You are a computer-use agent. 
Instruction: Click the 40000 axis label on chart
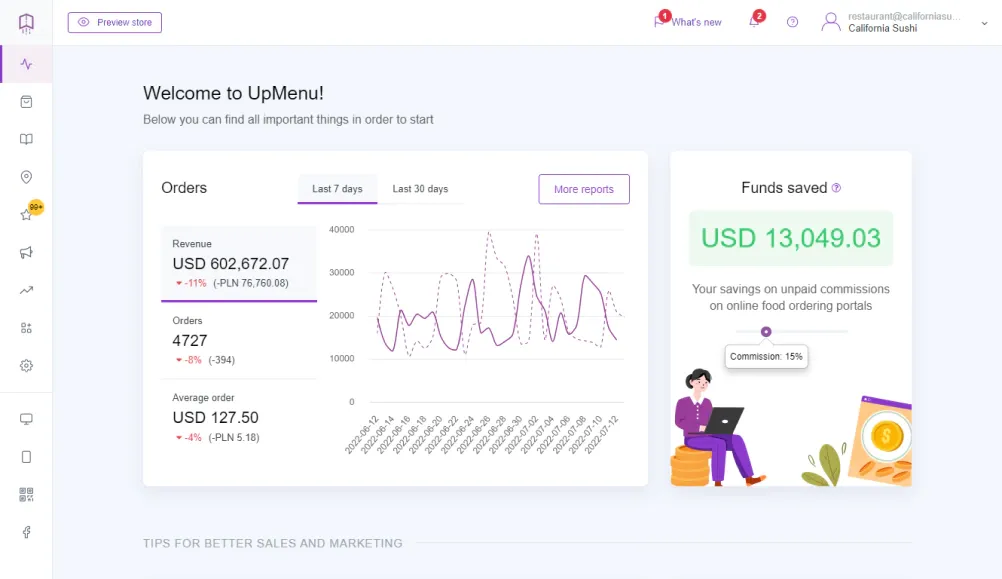[342, 229]
